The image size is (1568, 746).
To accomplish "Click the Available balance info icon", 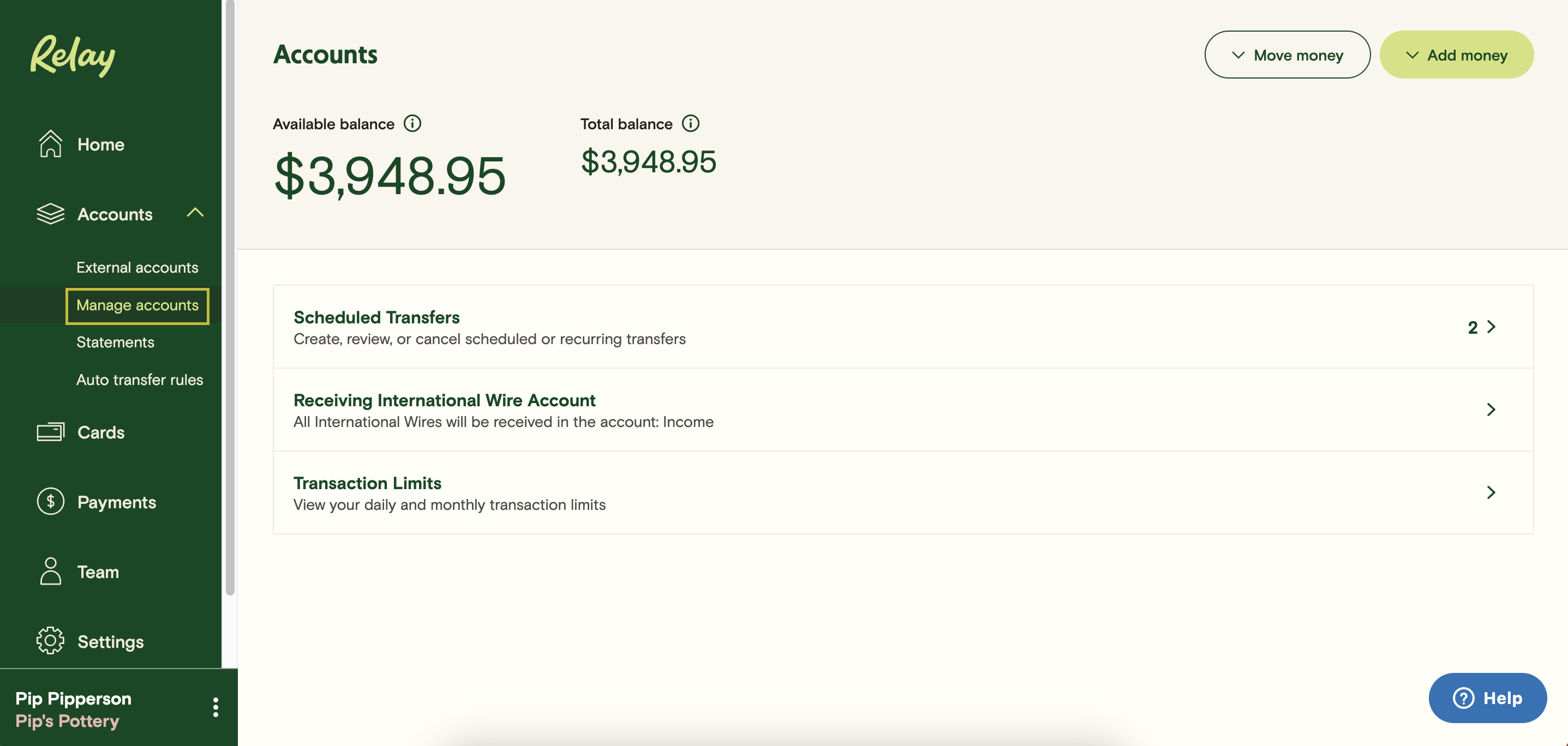I will point(412,124).
